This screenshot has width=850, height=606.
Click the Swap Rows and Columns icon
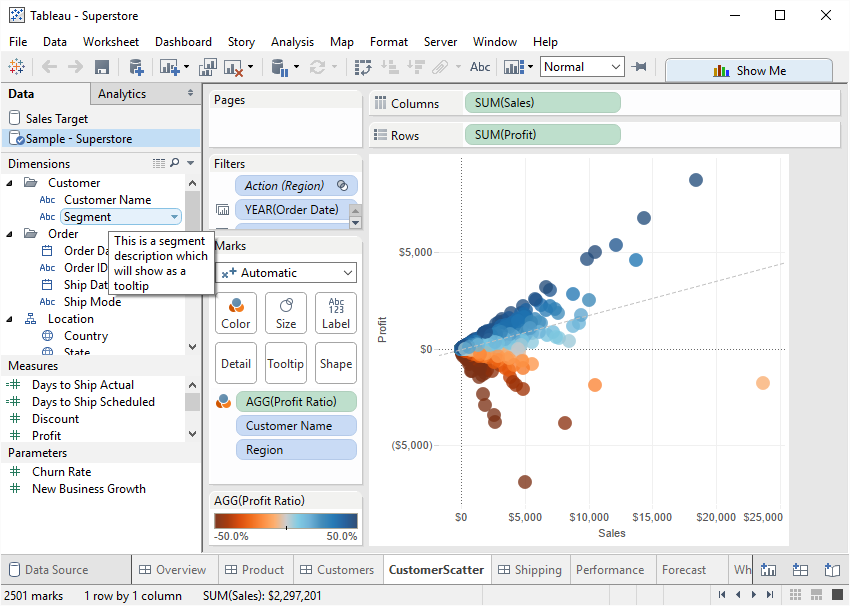363,67
